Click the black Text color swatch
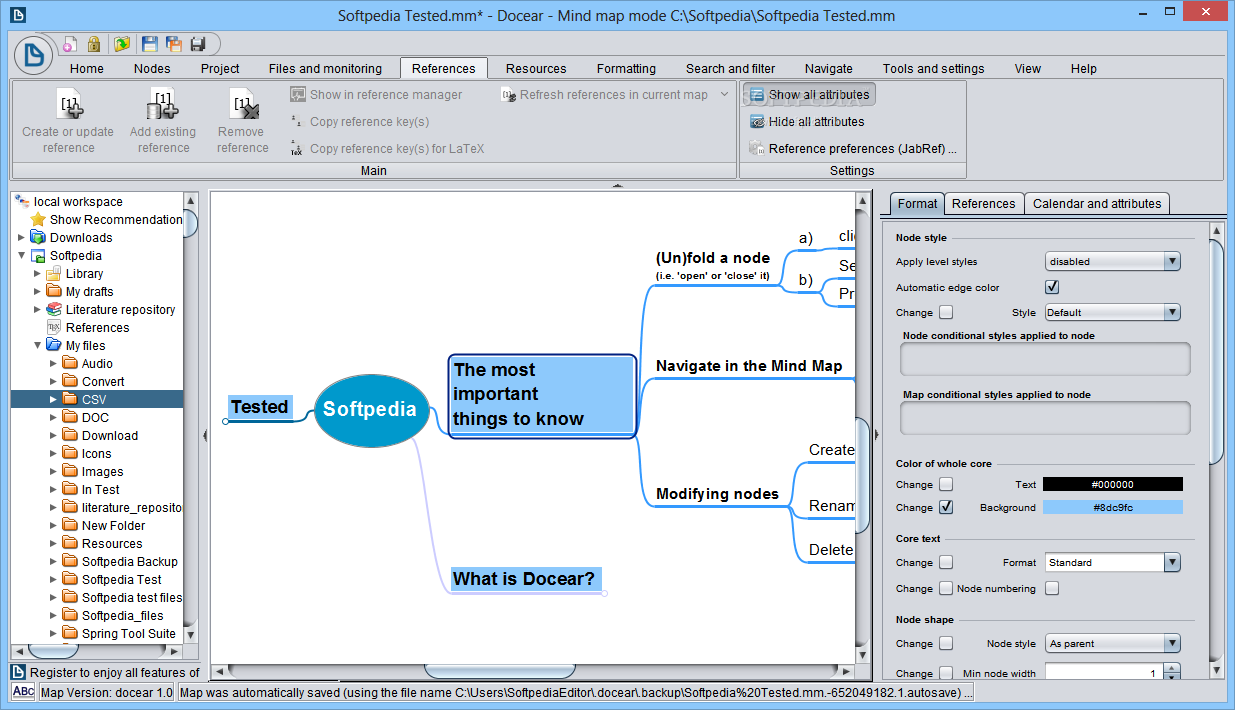This screenshot has height=710, width=1235. click(1112, 485)
